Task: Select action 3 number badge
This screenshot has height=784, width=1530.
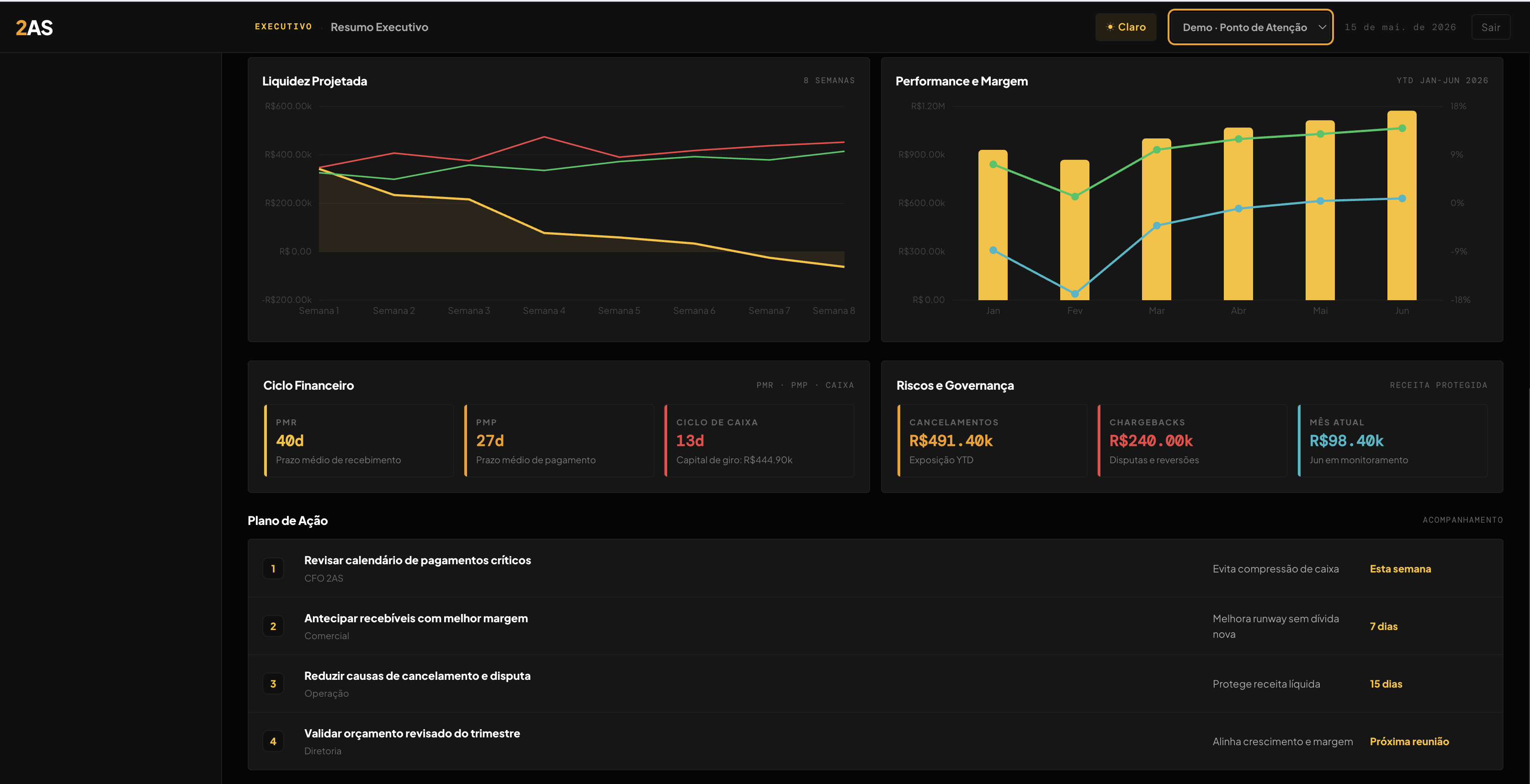Action: 273,683
